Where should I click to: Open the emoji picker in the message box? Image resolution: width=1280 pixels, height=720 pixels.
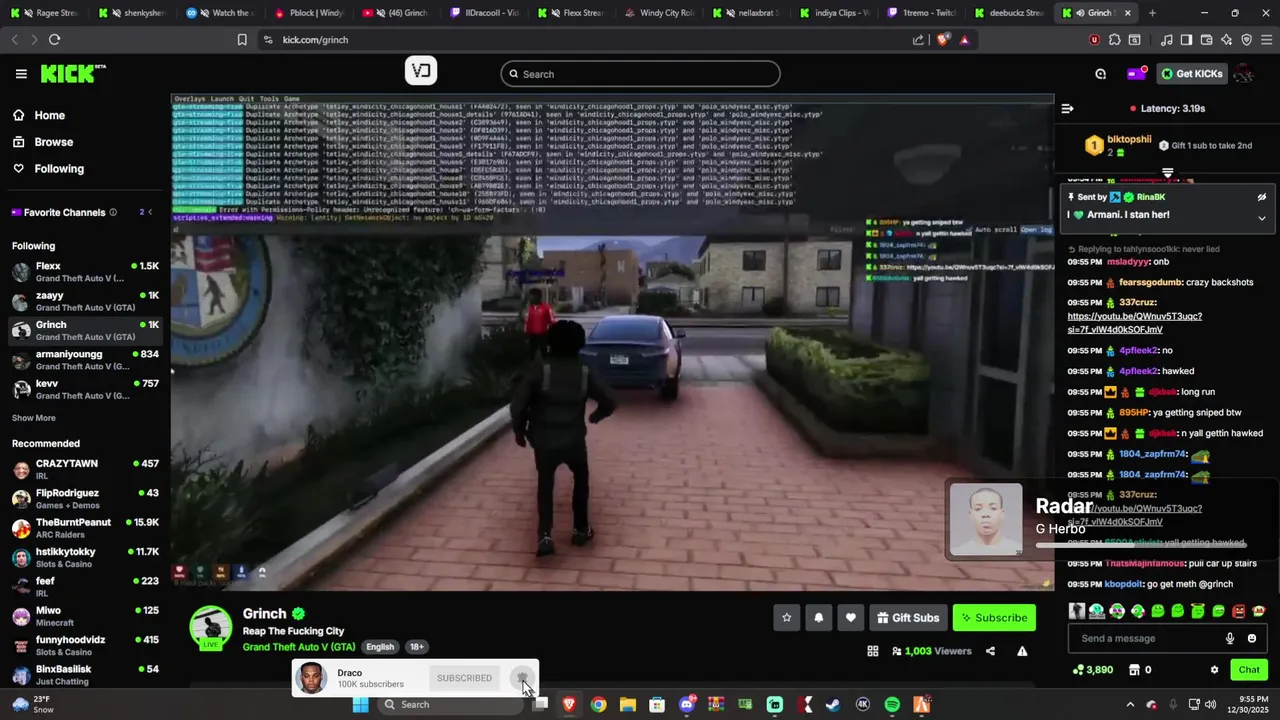(1252, 638)
